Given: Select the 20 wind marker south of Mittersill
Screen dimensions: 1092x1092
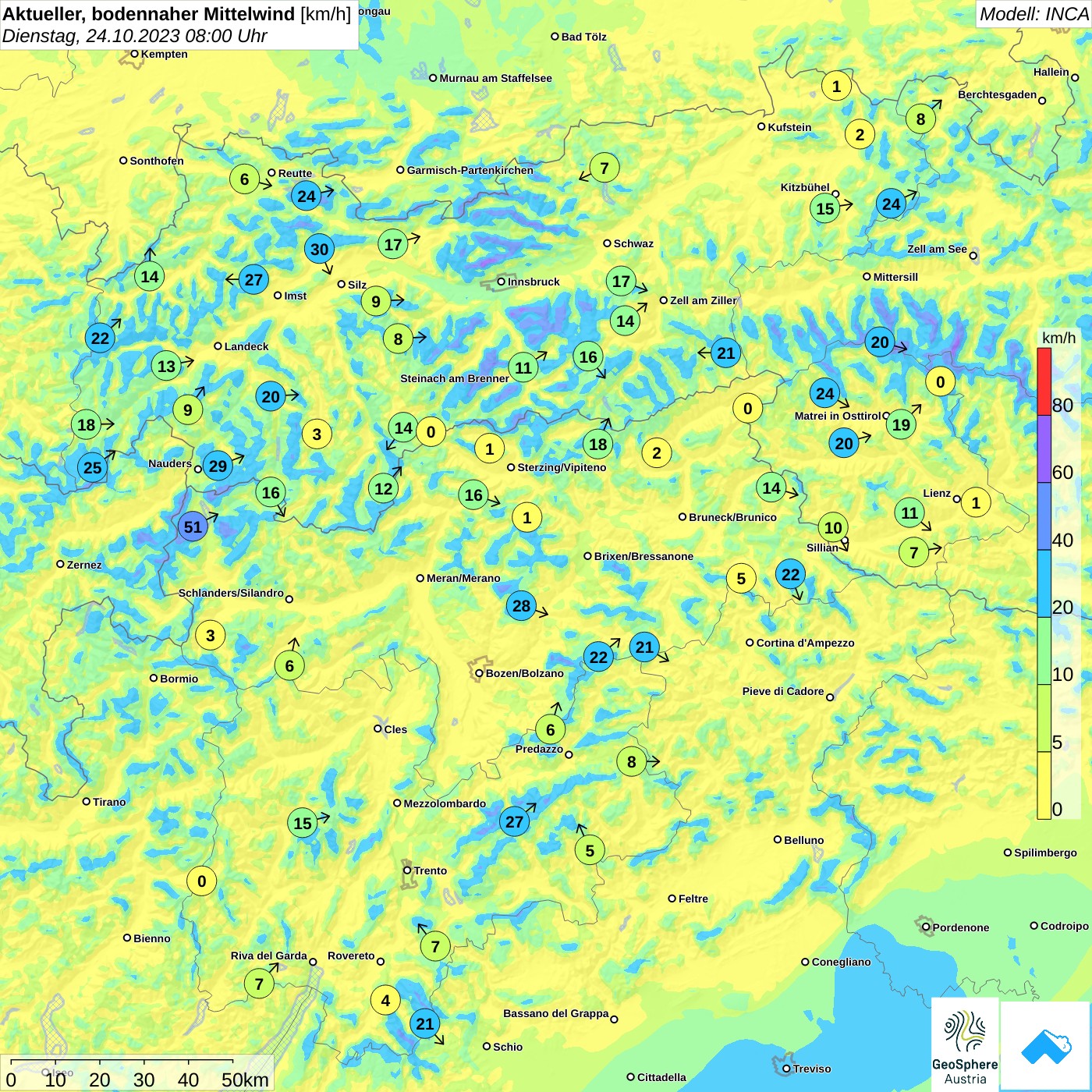Looking at the screenshot, I should pos(880,342).
